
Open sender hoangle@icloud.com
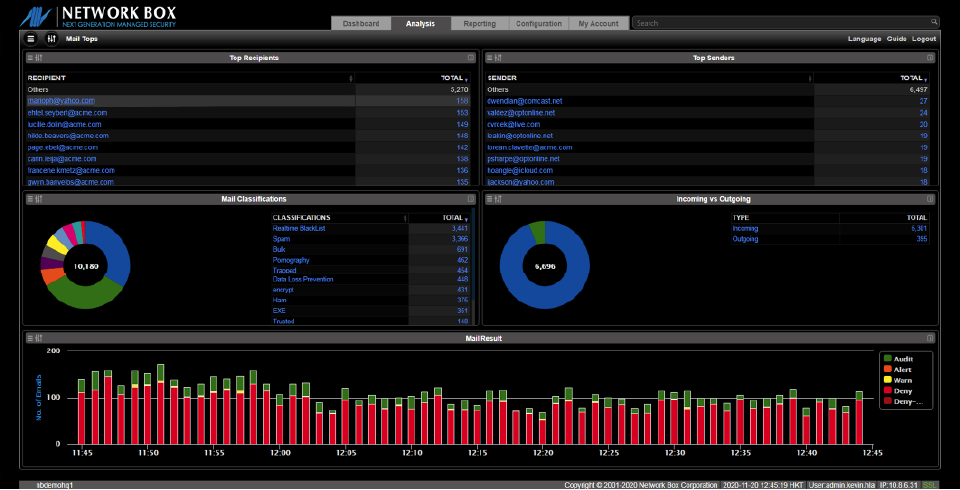[x=520, y=170]
